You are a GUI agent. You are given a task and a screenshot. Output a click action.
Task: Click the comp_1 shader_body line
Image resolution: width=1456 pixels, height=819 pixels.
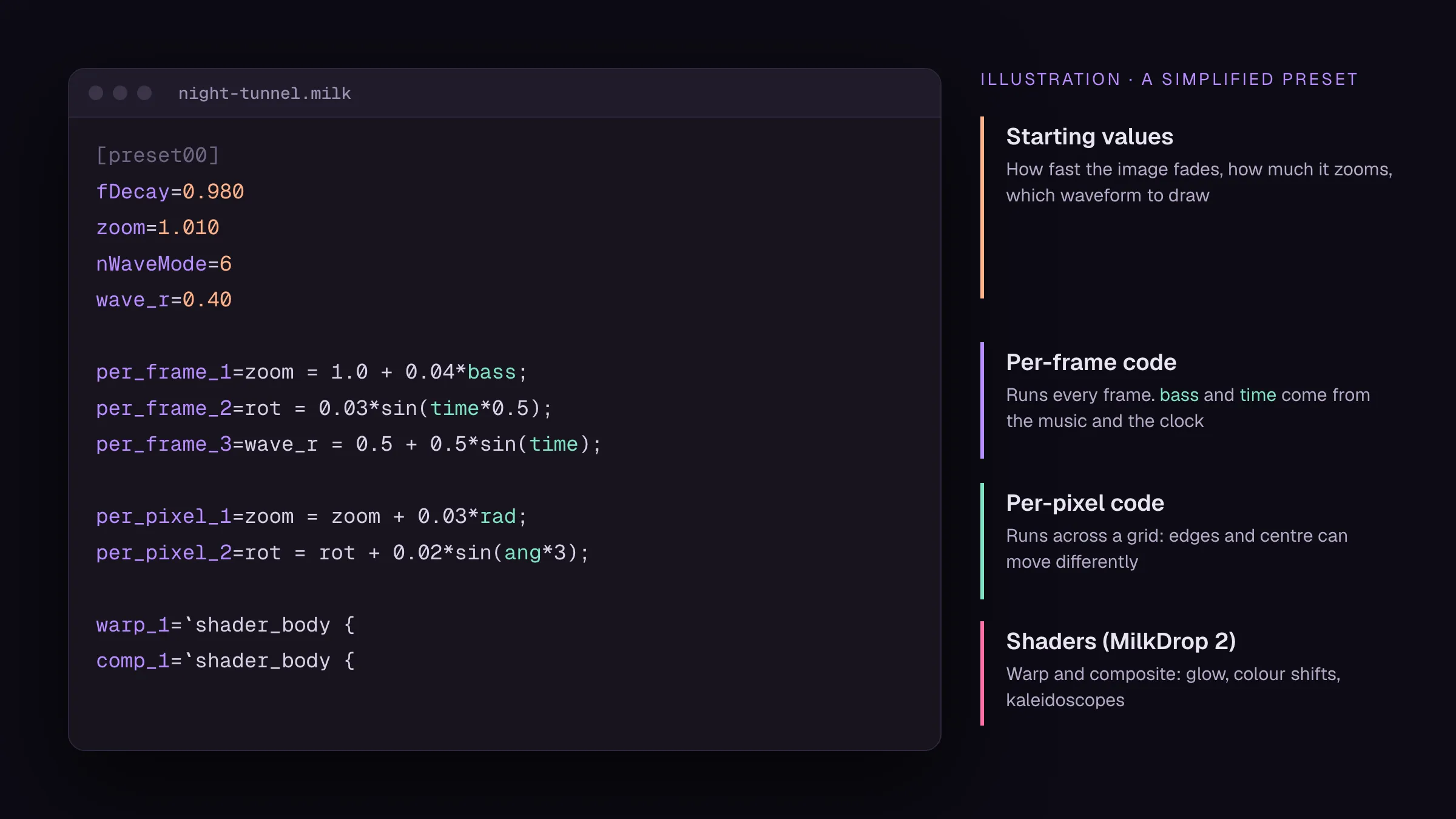pos(226,661)
